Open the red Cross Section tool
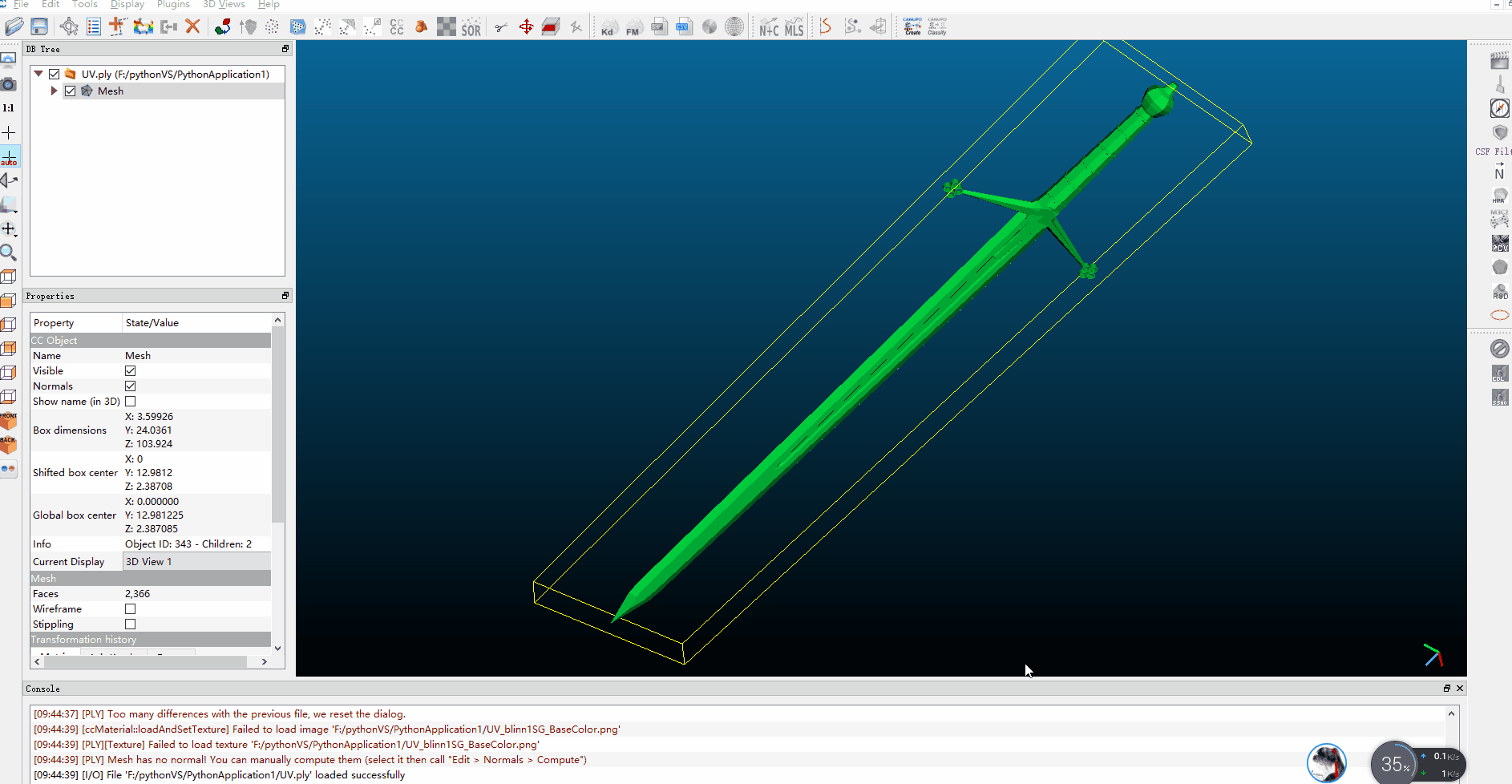 click(x=551, y=26)
